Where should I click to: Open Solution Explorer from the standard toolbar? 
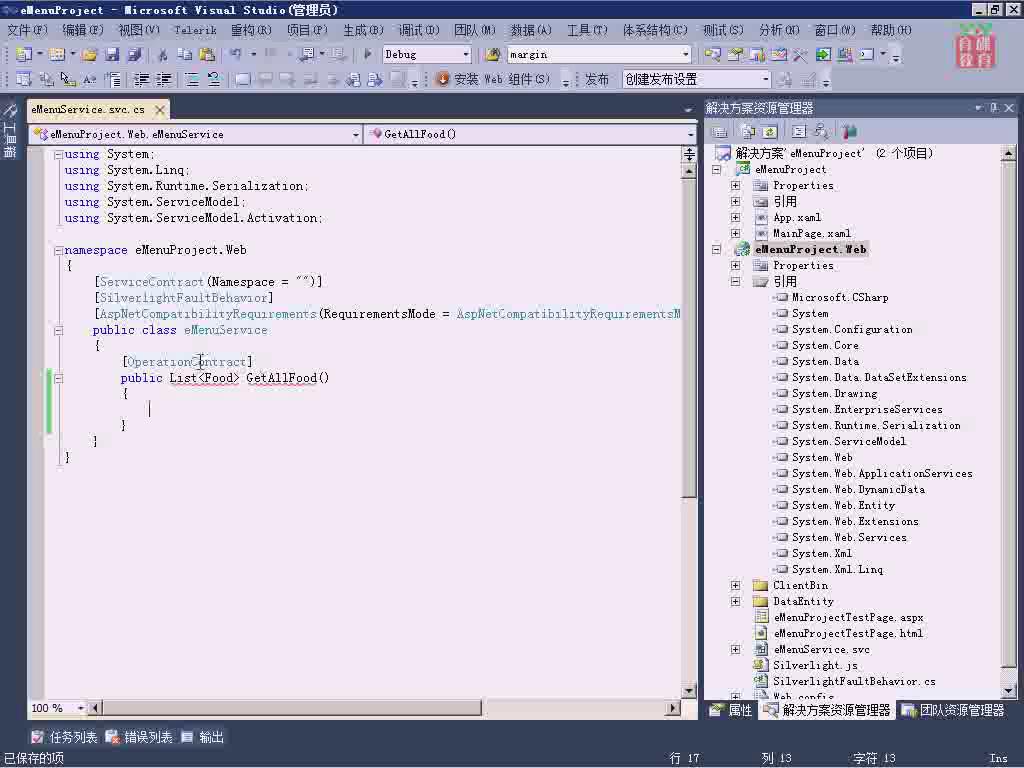pyautogui.click(x=712, y=54)
